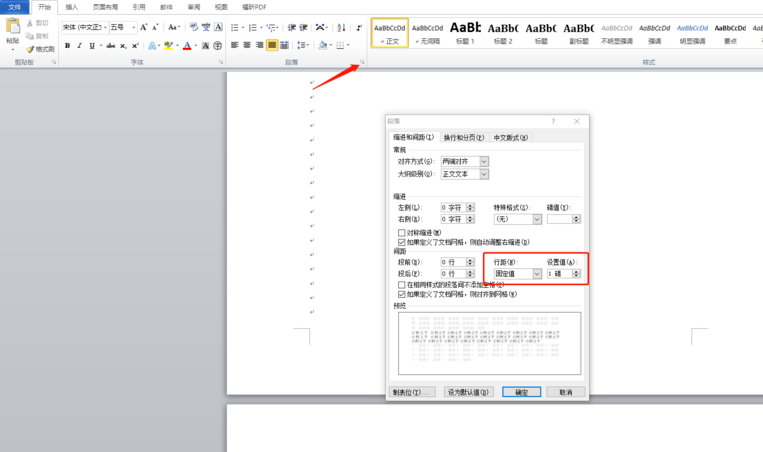
Task: Expand the 行距 line spacing dropdown
Action: point(536,274)
